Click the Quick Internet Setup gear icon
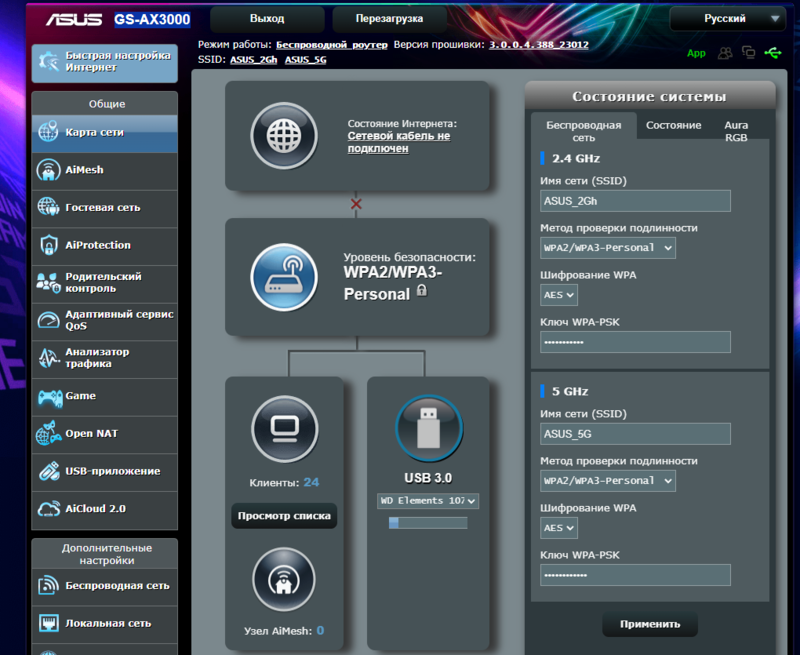The image size is (800, 655). 49,62
